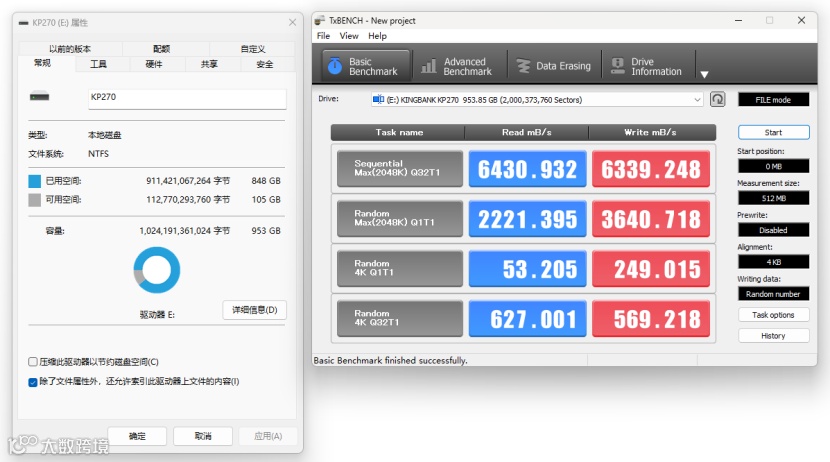830x462 pixels.
Task: Click the Random Max(2048K) Q1T1 task button
Action: [400, 219]
